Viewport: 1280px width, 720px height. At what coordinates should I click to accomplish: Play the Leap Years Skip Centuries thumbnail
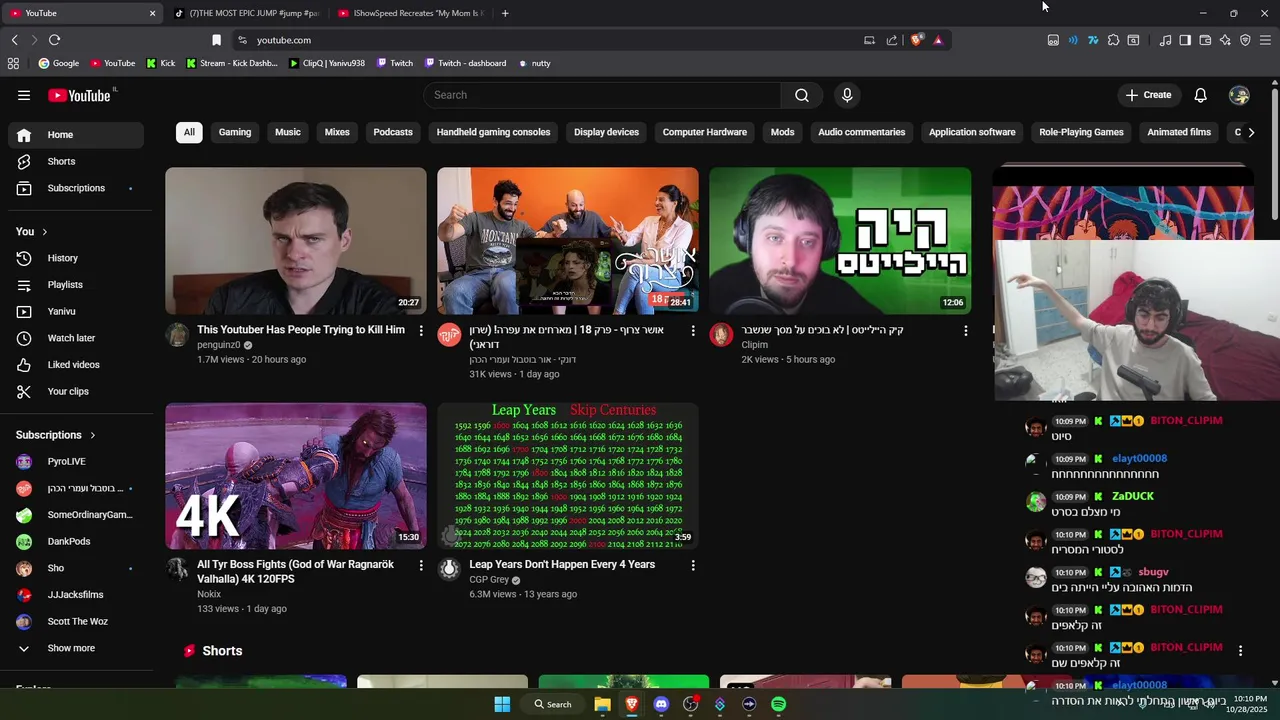pos(568,476)
